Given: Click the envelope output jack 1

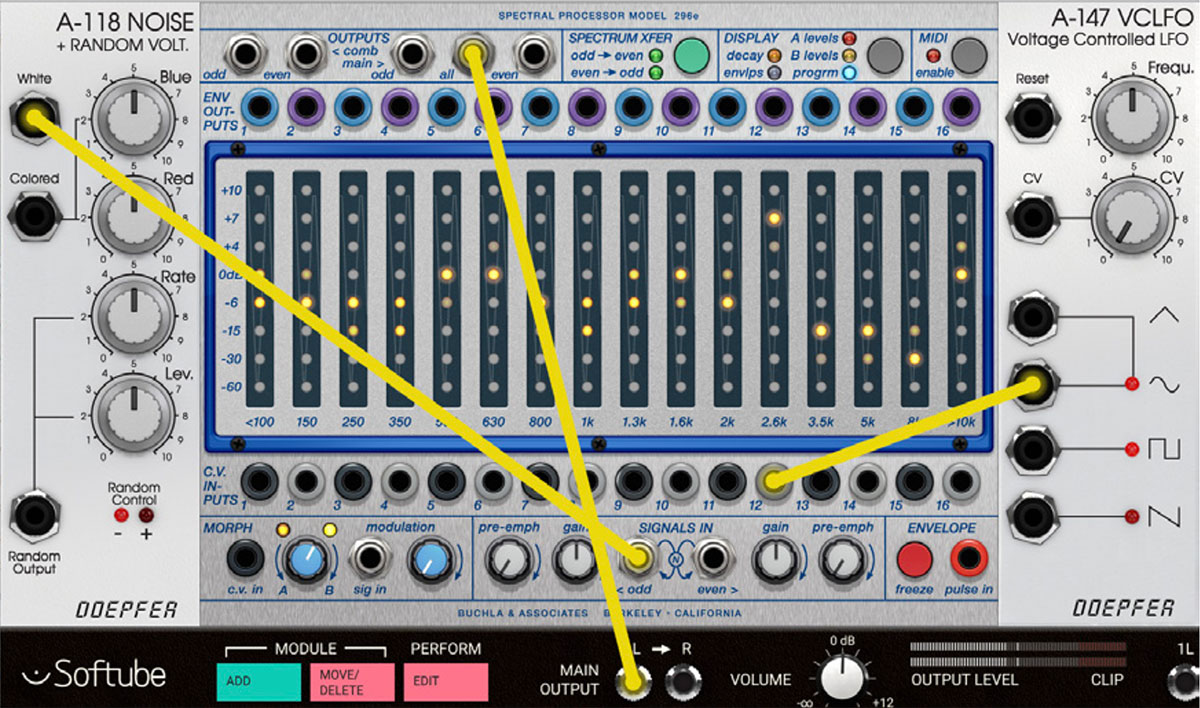Looking at the screenshot, I should click(x=259, y=106).
